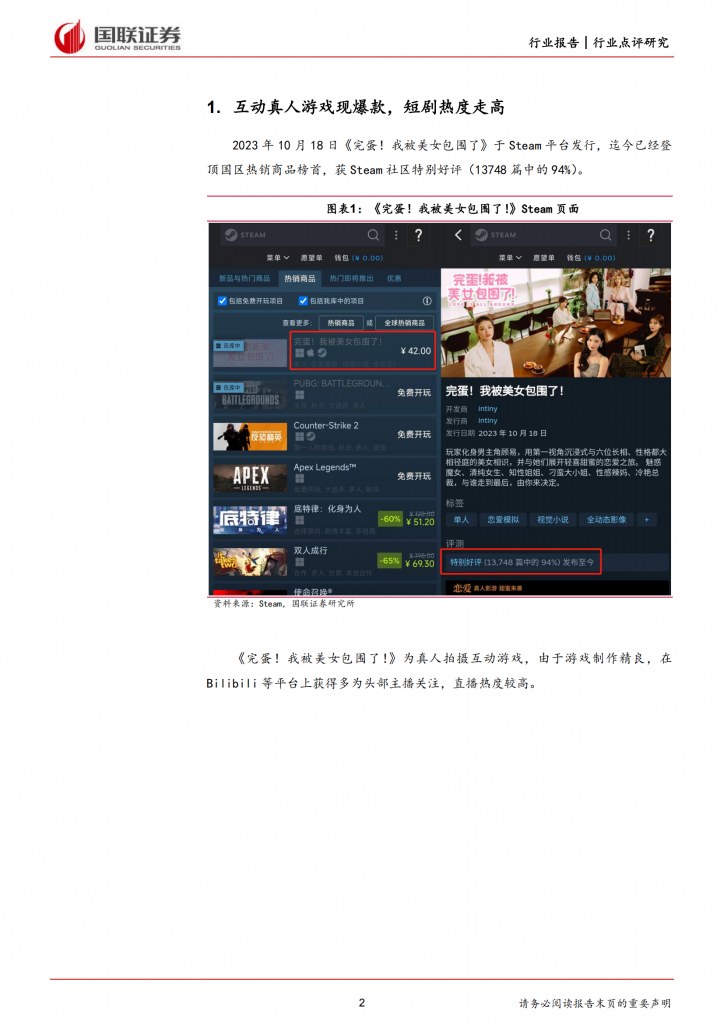Switch to 优惠 tab
The height and width of the screenshot is (1024, 724).
pyautogui.click(x=394, y=279)
